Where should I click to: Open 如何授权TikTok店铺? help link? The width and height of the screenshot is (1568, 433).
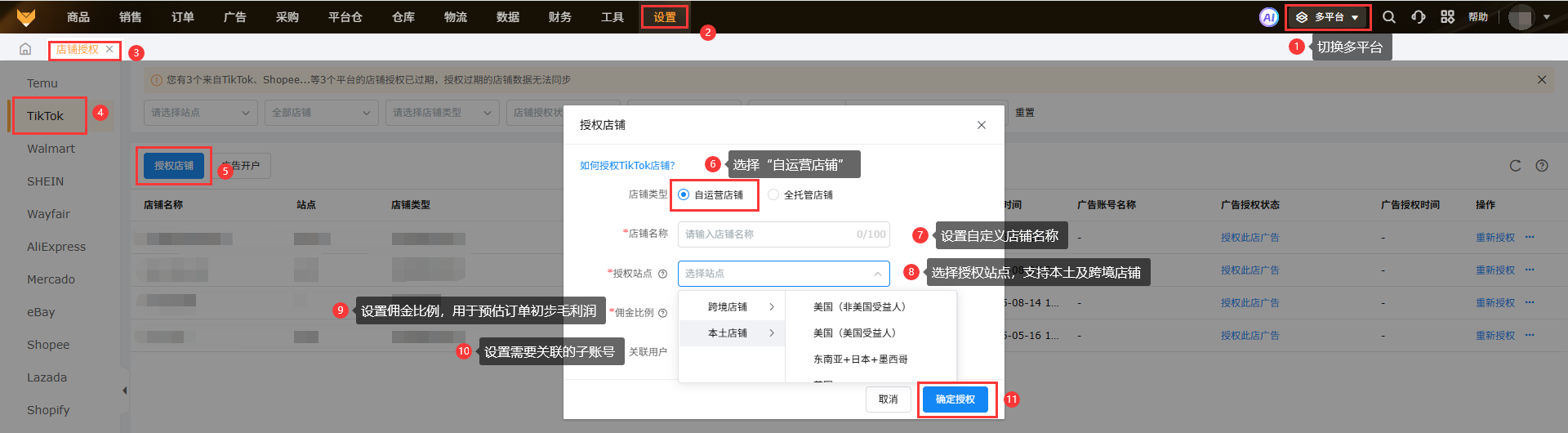pyautogui.click(x=627, y=166)
